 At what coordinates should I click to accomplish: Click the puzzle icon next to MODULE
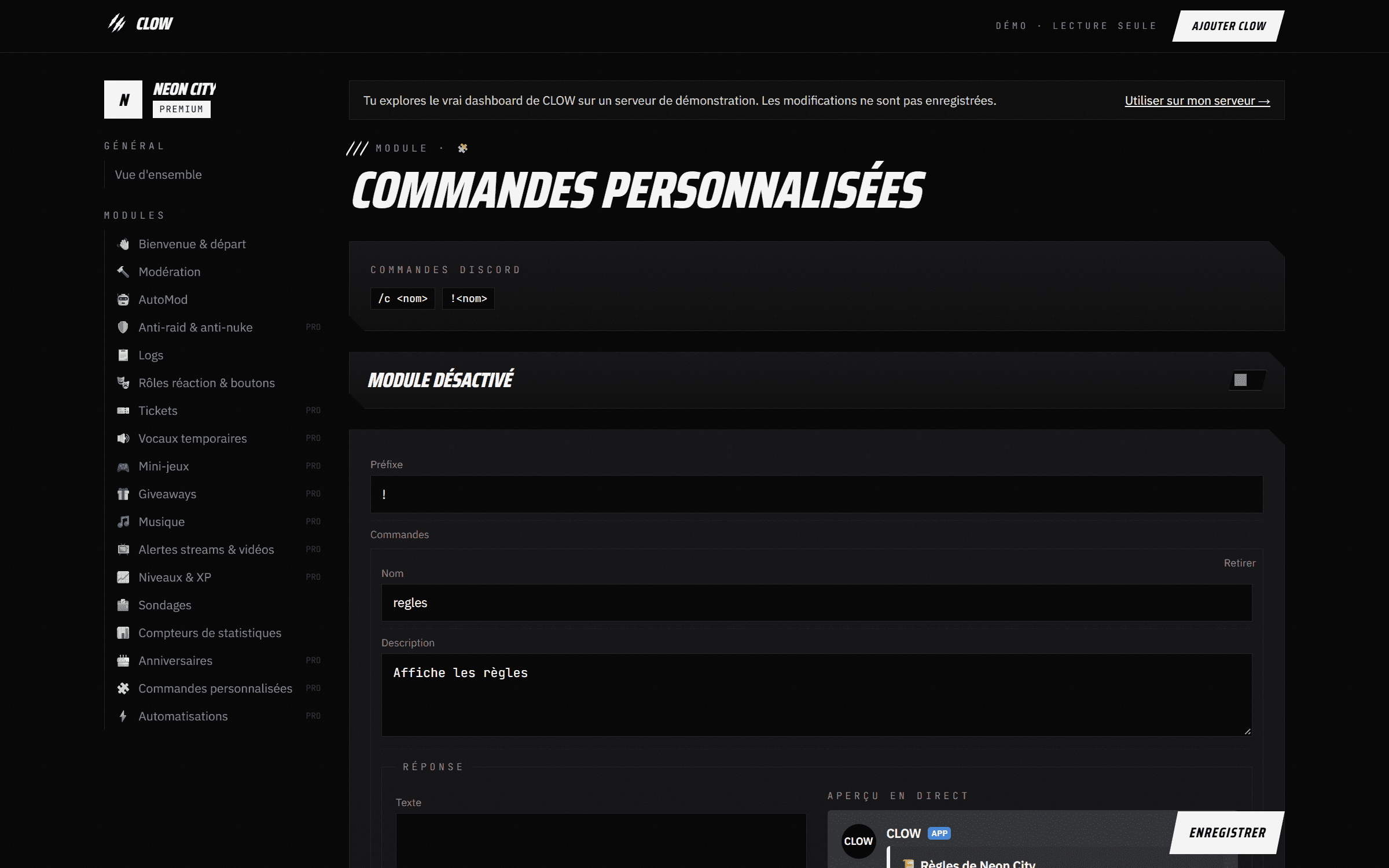[462, 149]
